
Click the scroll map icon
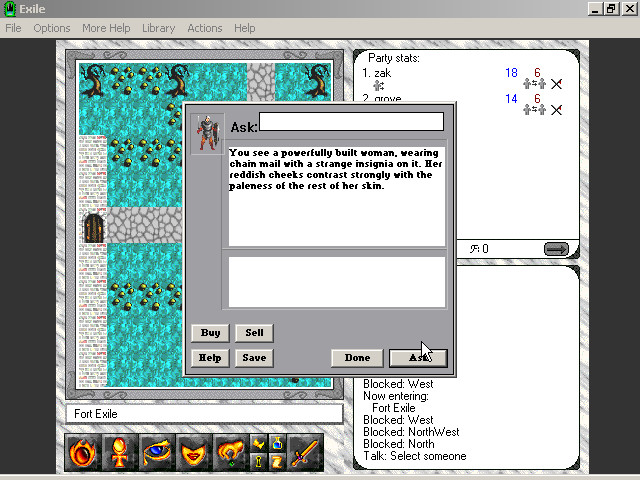point(277,462)
